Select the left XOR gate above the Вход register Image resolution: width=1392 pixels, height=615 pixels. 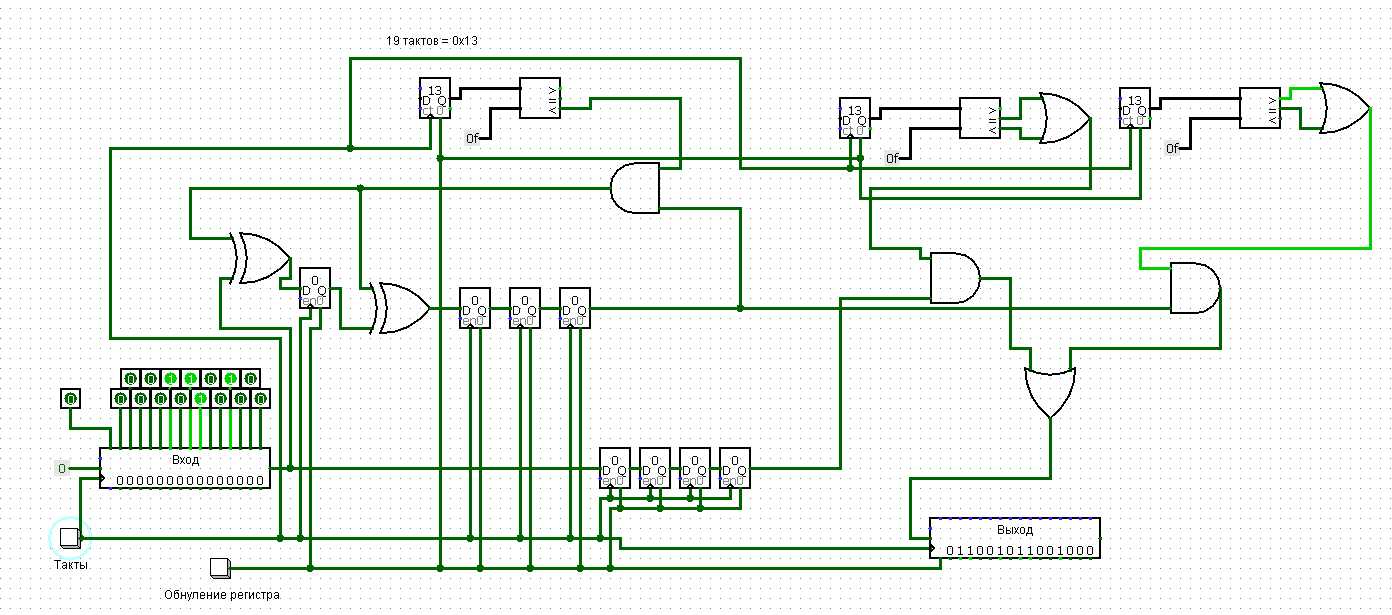point(260,258)
